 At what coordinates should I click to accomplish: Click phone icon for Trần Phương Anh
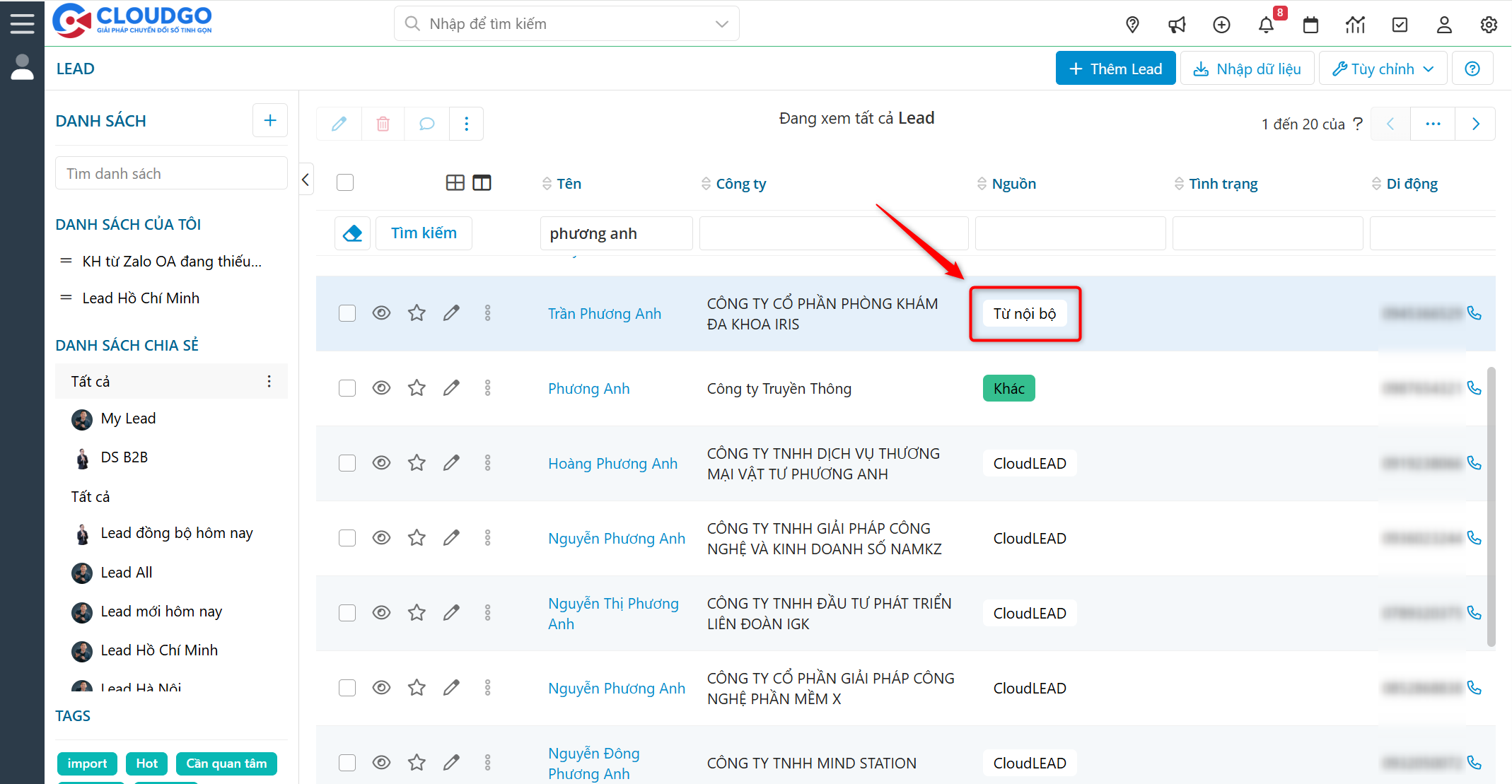(x=1474, y=313)
